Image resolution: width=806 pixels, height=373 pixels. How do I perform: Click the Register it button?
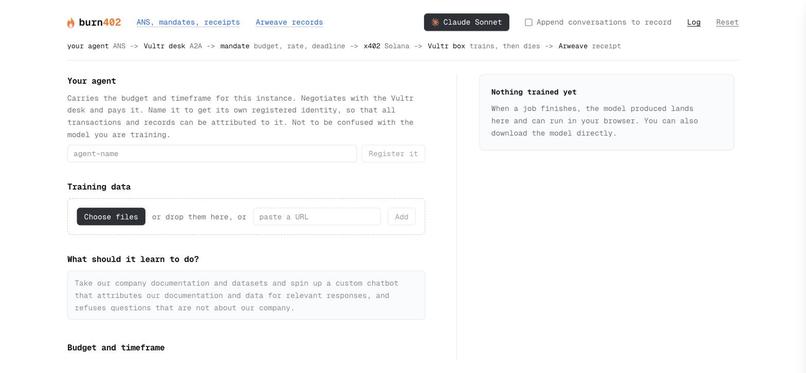tap(393, 154)
